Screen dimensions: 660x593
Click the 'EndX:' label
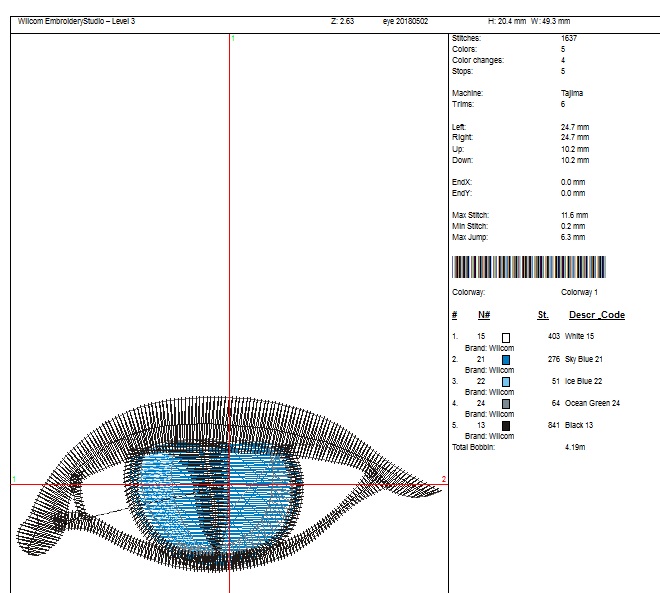[x=462, y=182]
